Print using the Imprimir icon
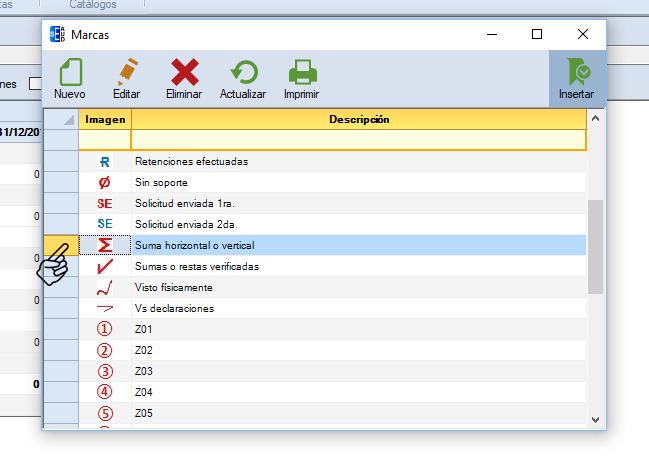Viewport: 649px width, 456px height. tap(301, 72)
